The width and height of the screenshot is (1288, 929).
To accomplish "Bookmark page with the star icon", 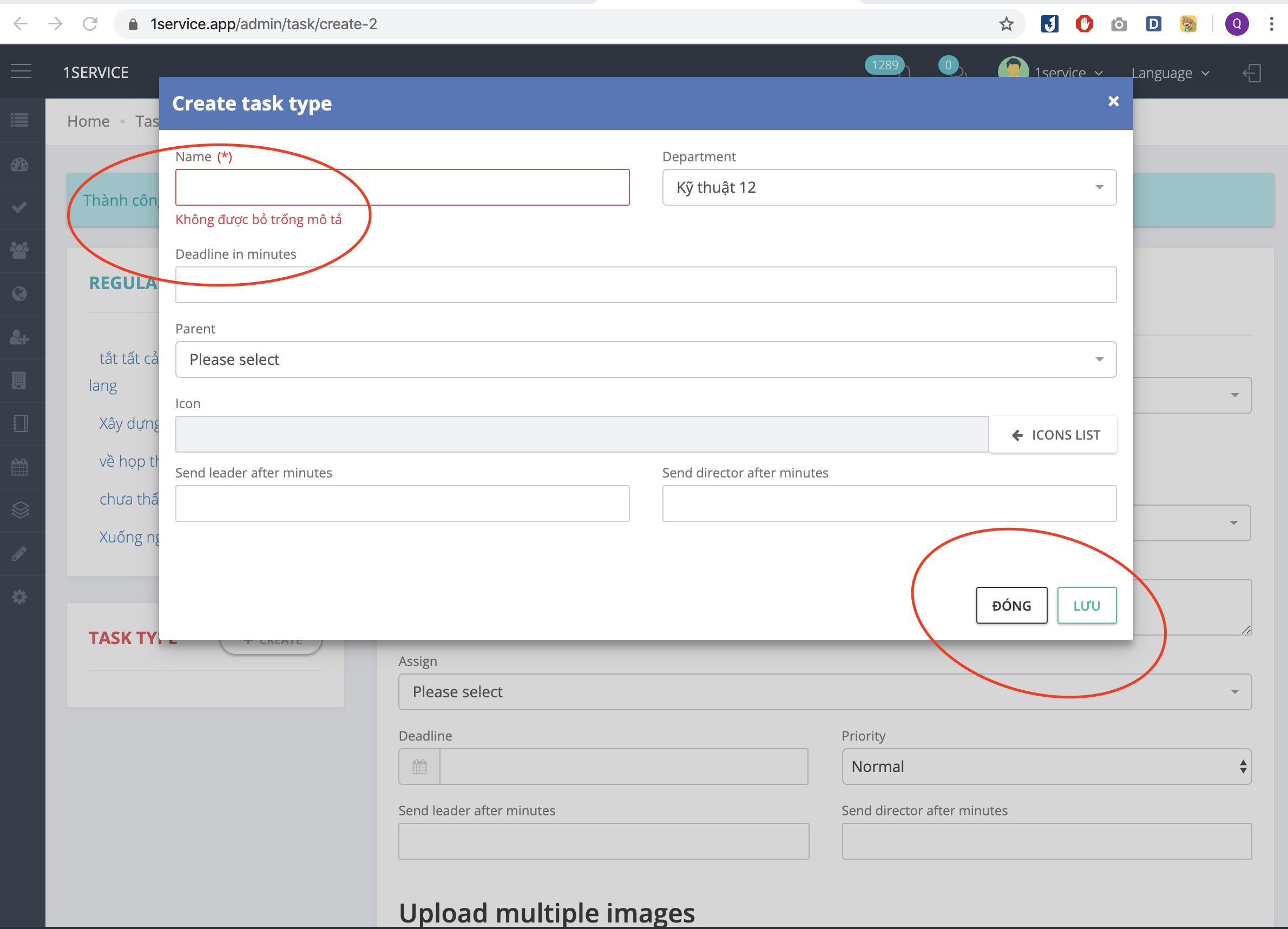I will coord(1006,24).
